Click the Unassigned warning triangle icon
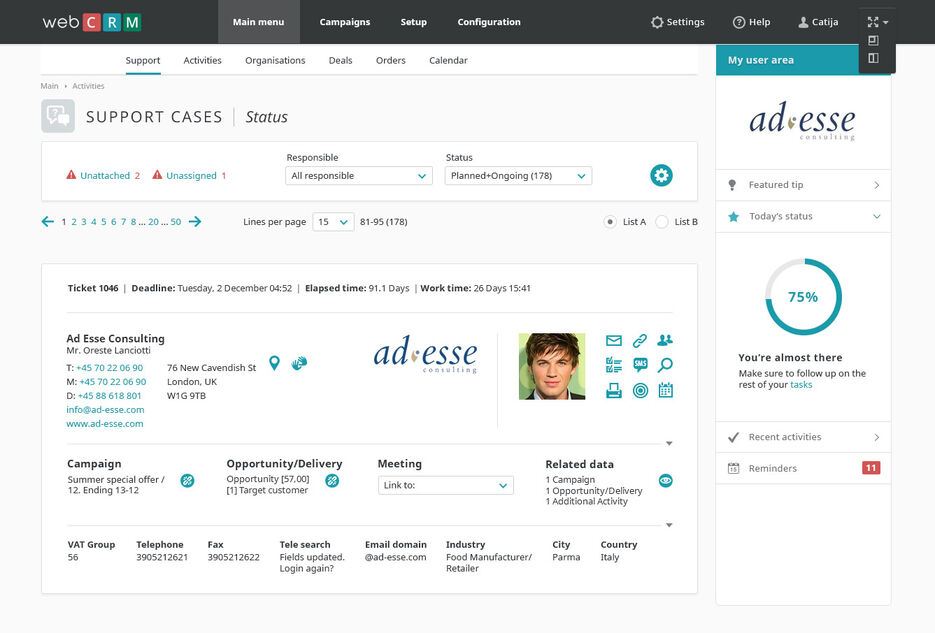This screenshot has width=935, height=633. (x=157, y=175)
